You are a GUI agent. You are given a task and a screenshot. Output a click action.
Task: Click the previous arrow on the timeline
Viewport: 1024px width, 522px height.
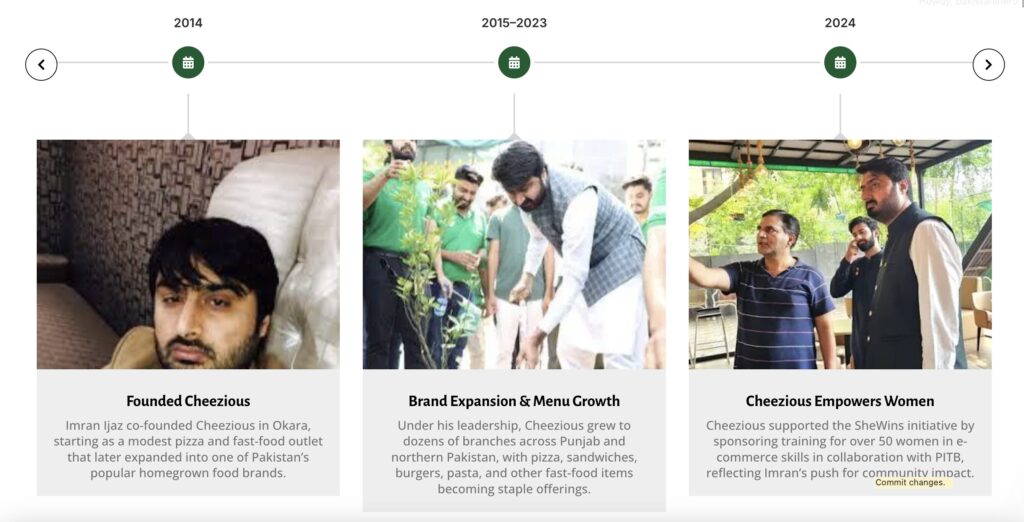[41, 64]
